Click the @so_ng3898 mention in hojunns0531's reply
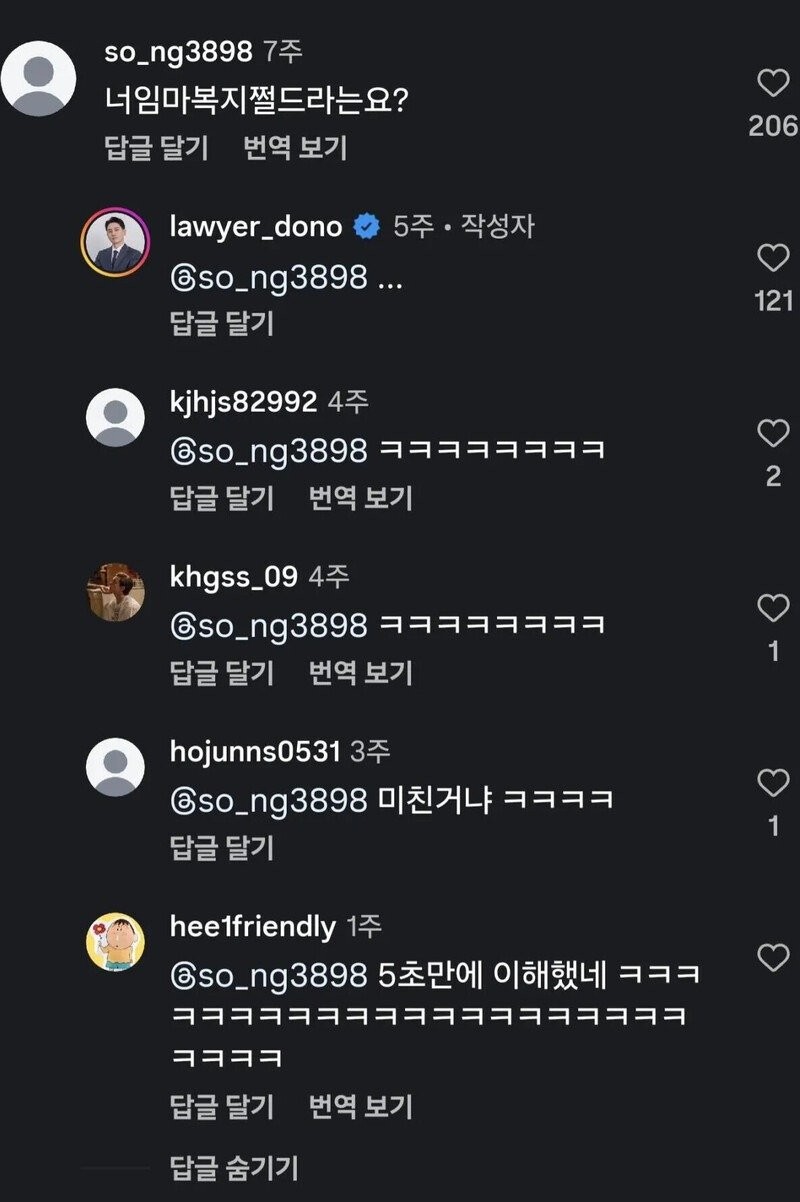Viewport: 800px width, 1202px height. 269,800
